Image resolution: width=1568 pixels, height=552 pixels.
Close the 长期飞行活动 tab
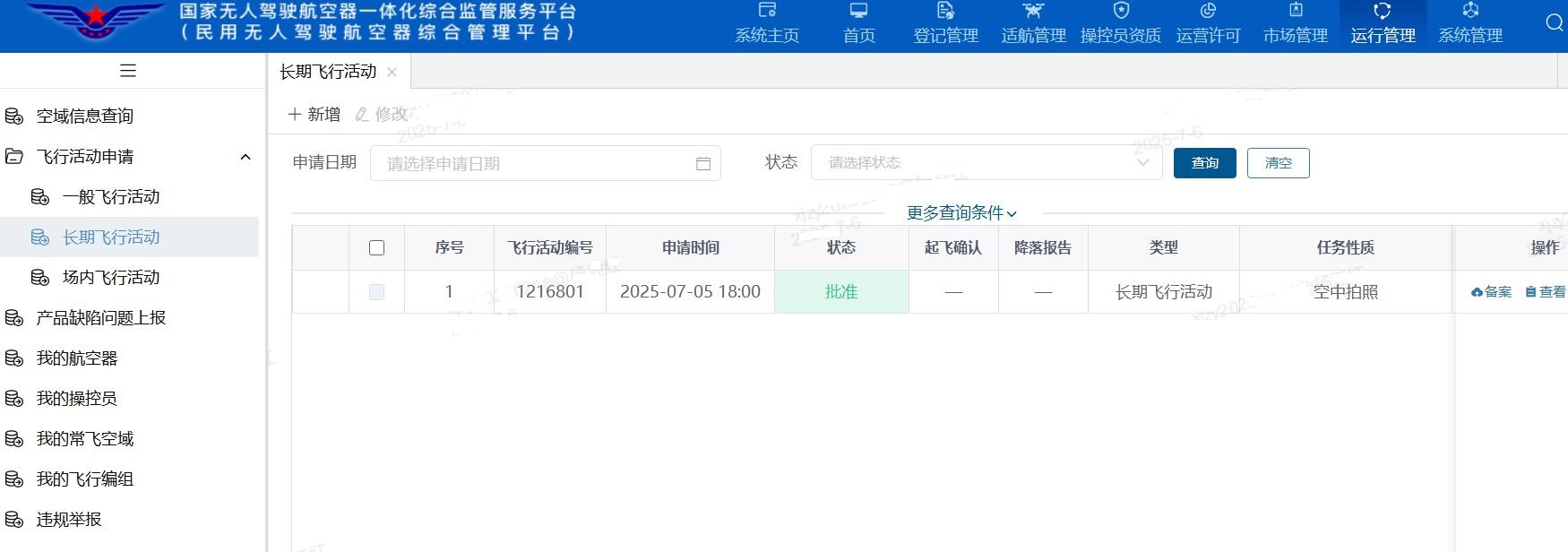[392, 72]
